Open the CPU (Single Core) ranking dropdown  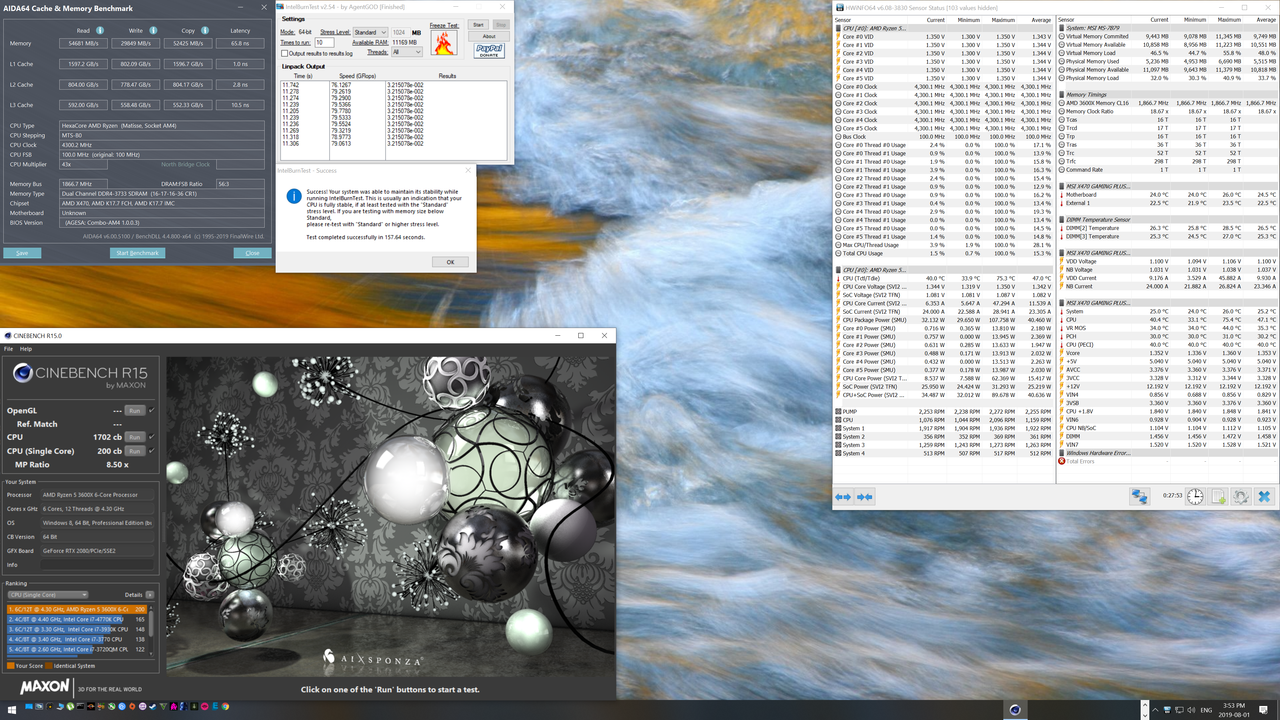pos(48,595)
